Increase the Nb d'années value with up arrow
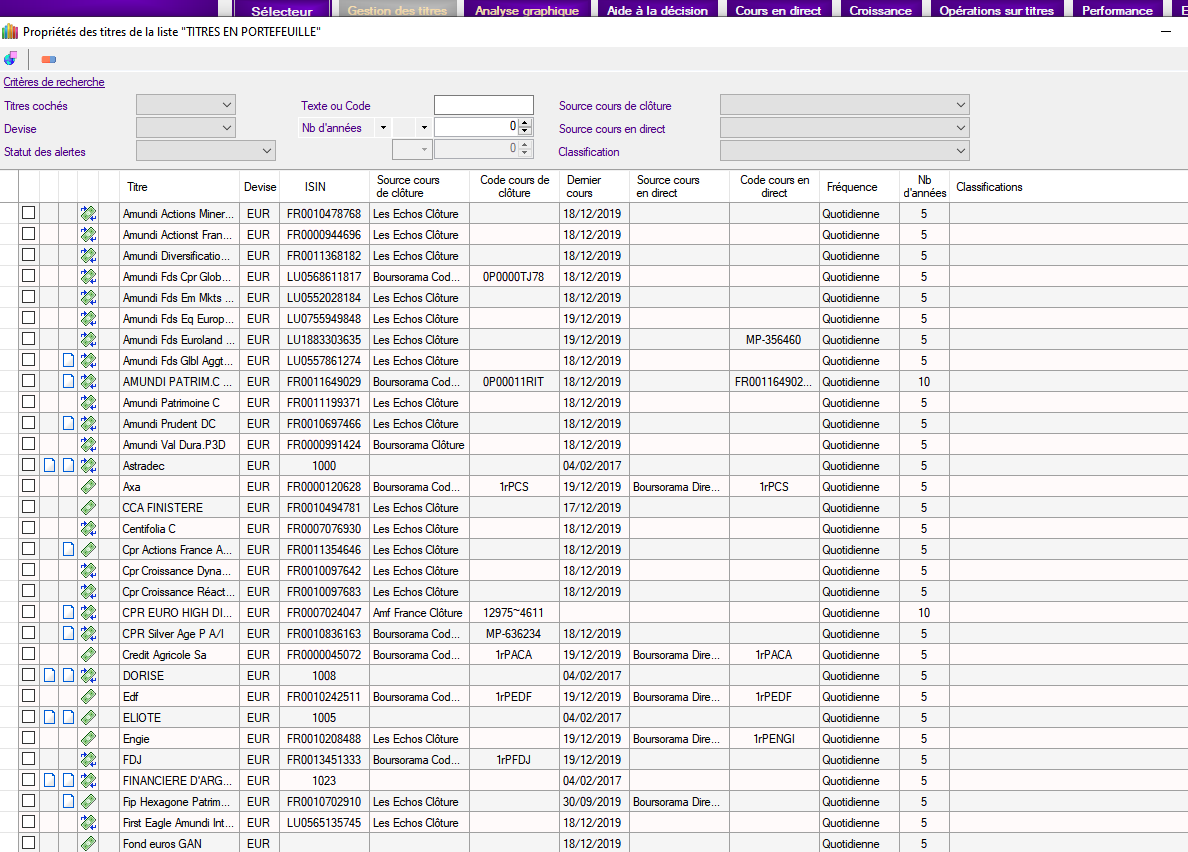This screenshot has height=852, width=1188. (x=525, y=123)
